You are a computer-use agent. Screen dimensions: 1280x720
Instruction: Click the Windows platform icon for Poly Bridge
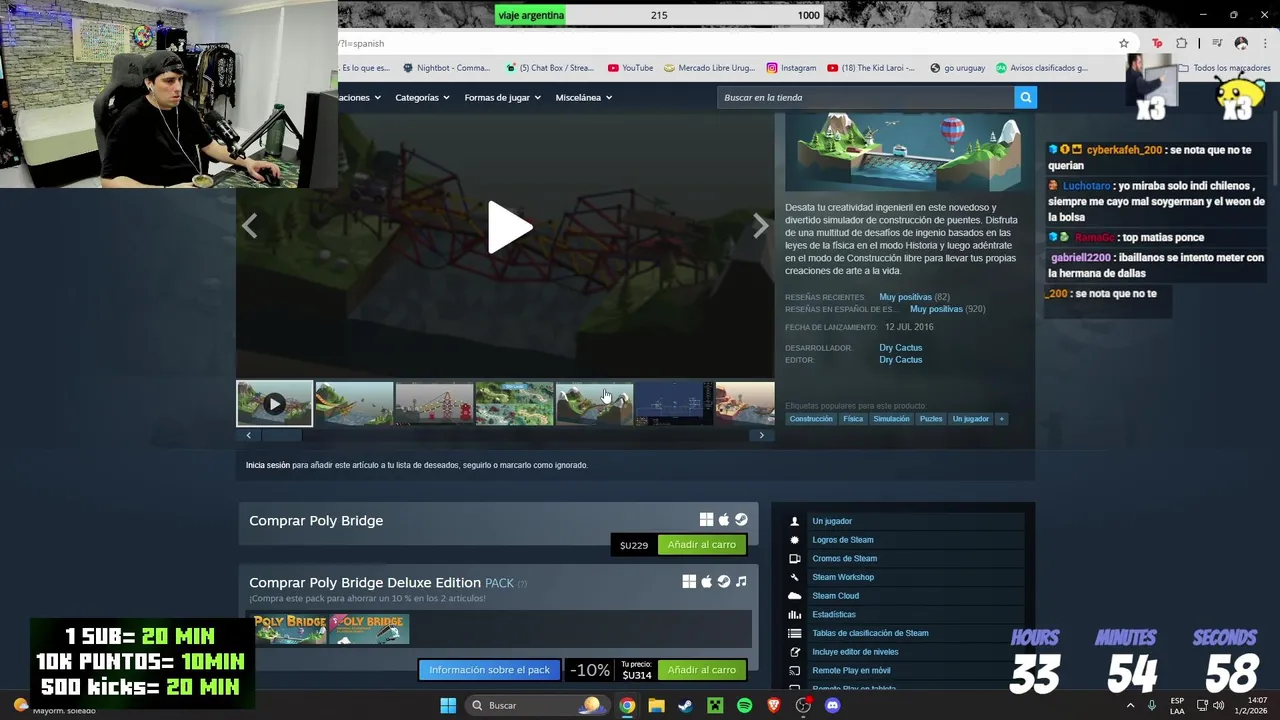706,520
